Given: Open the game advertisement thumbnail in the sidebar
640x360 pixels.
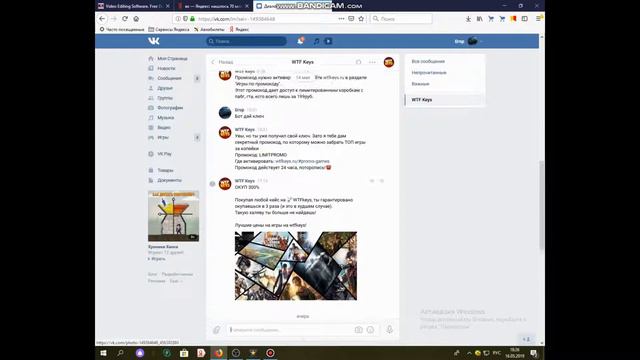Looking at the screenshot, I should tap(173, 216).
